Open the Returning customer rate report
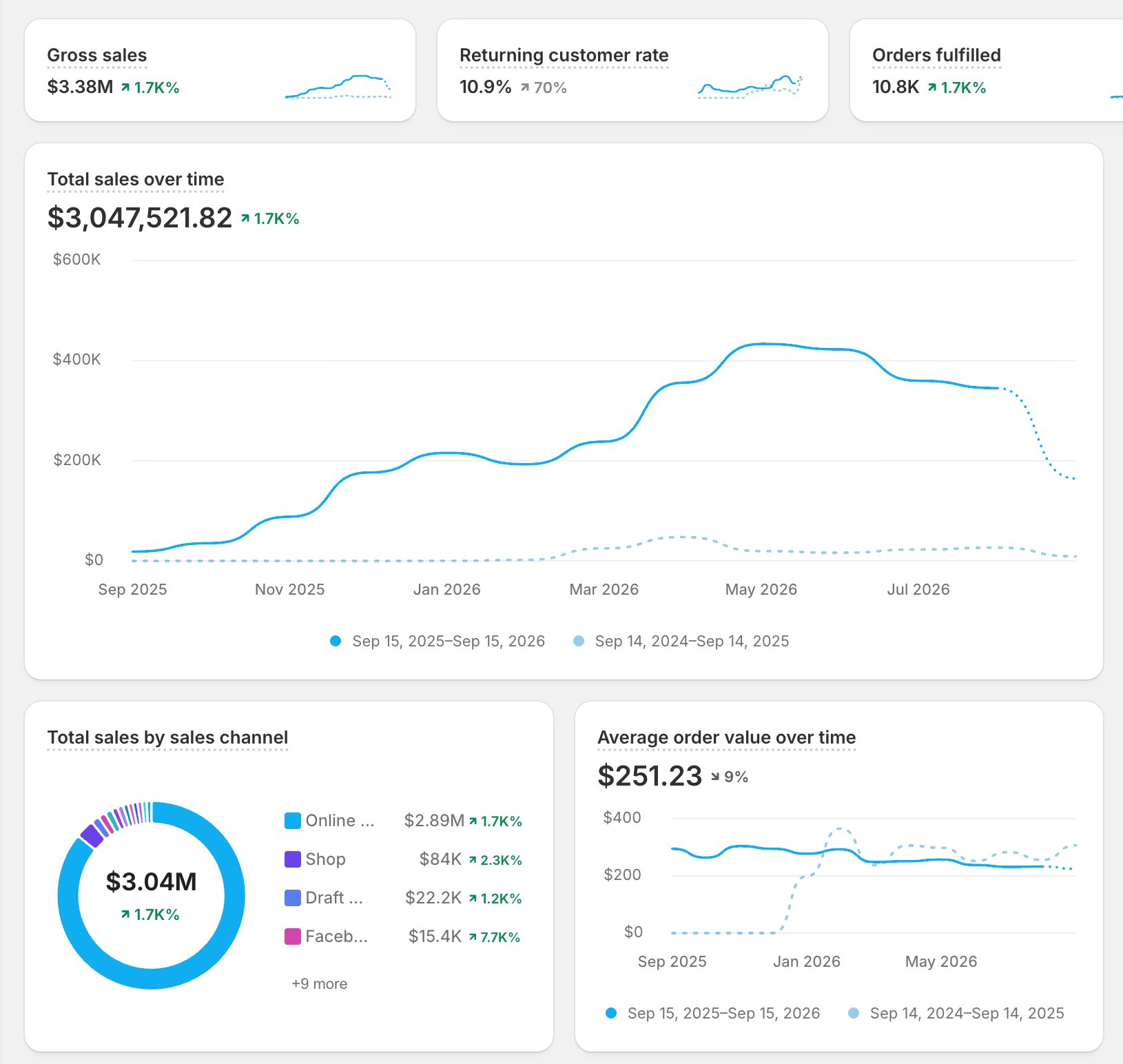Viewport: 1123px width, 1064px height. 564,55
